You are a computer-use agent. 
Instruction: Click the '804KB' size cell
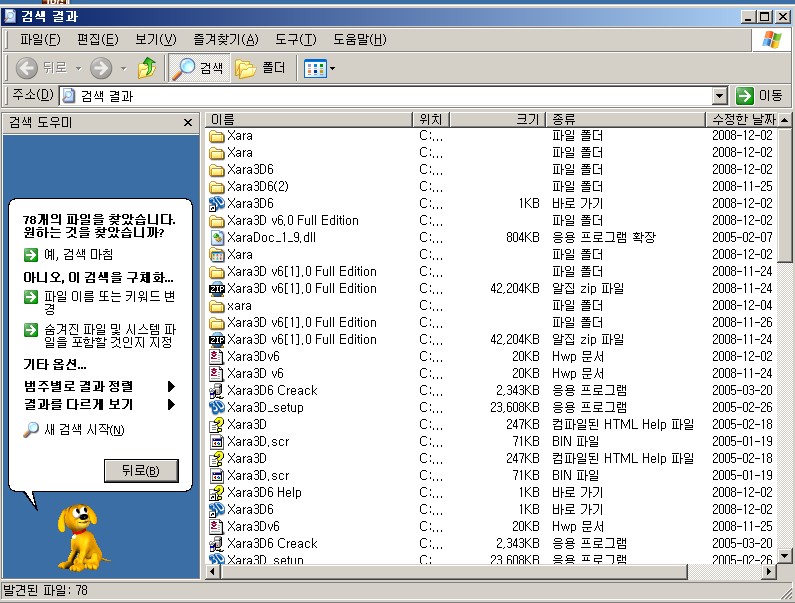click(x=523, y=237)
